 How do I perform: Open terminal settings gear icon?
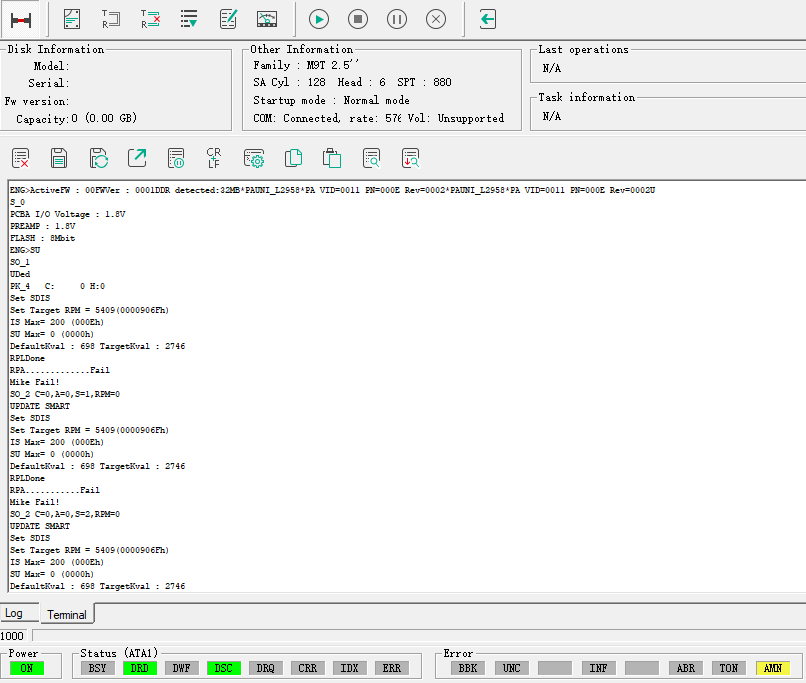pyautogui.click(x=254, y=158)
